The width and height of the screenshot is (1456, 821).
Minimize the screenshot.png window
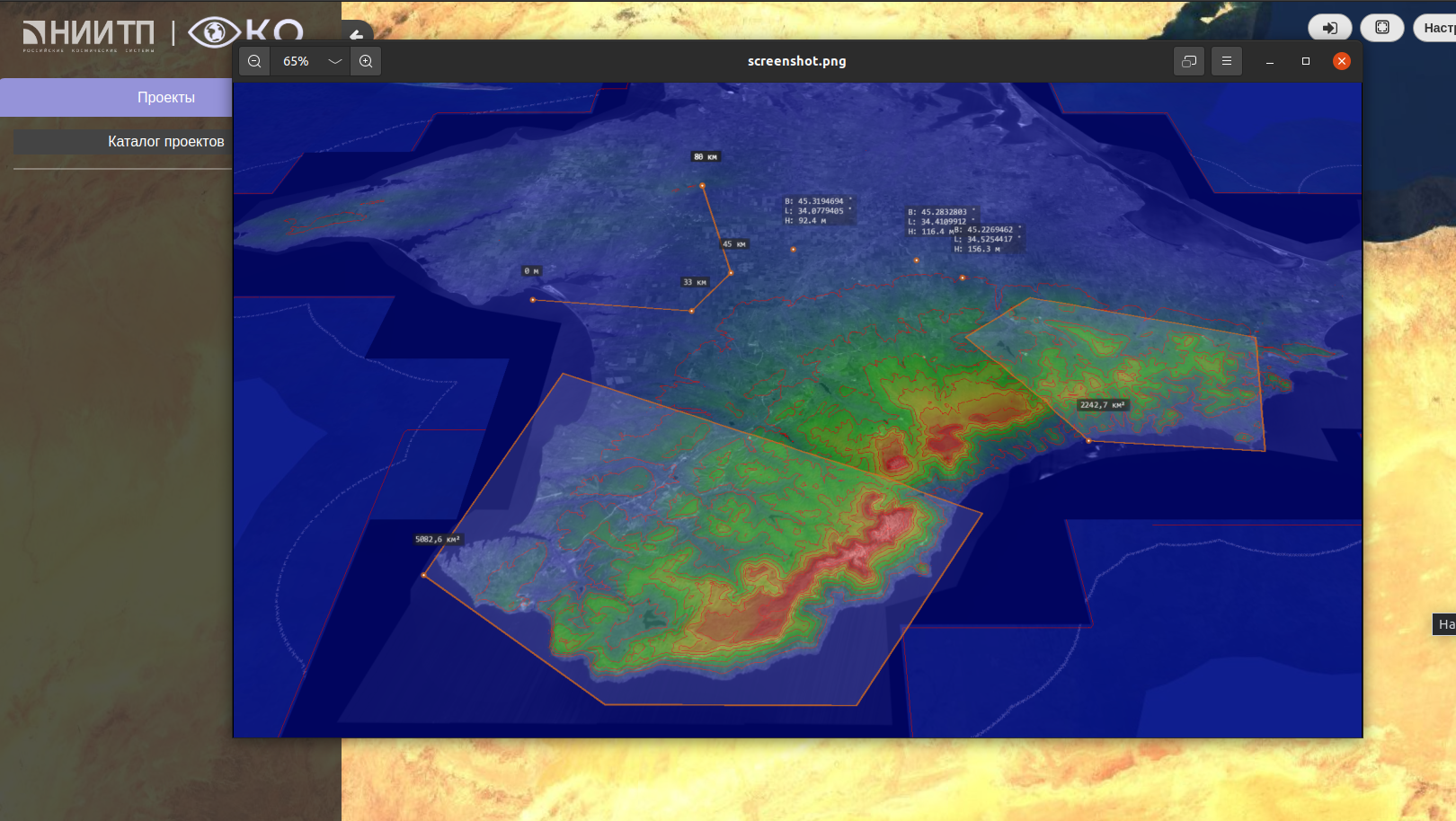[x=1270, y=61]
